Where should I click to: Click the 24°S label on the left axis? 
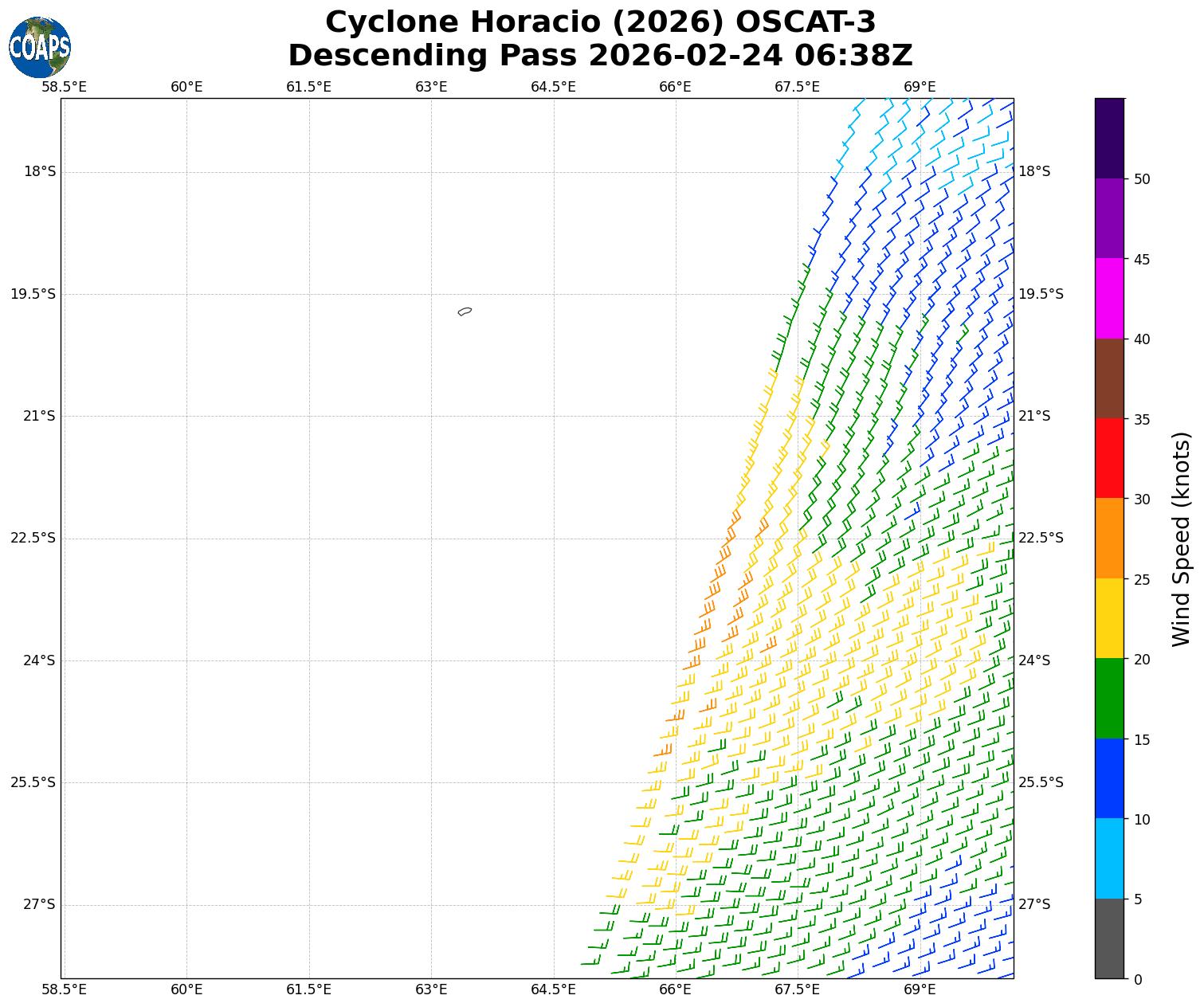click(x=39, y=660)
